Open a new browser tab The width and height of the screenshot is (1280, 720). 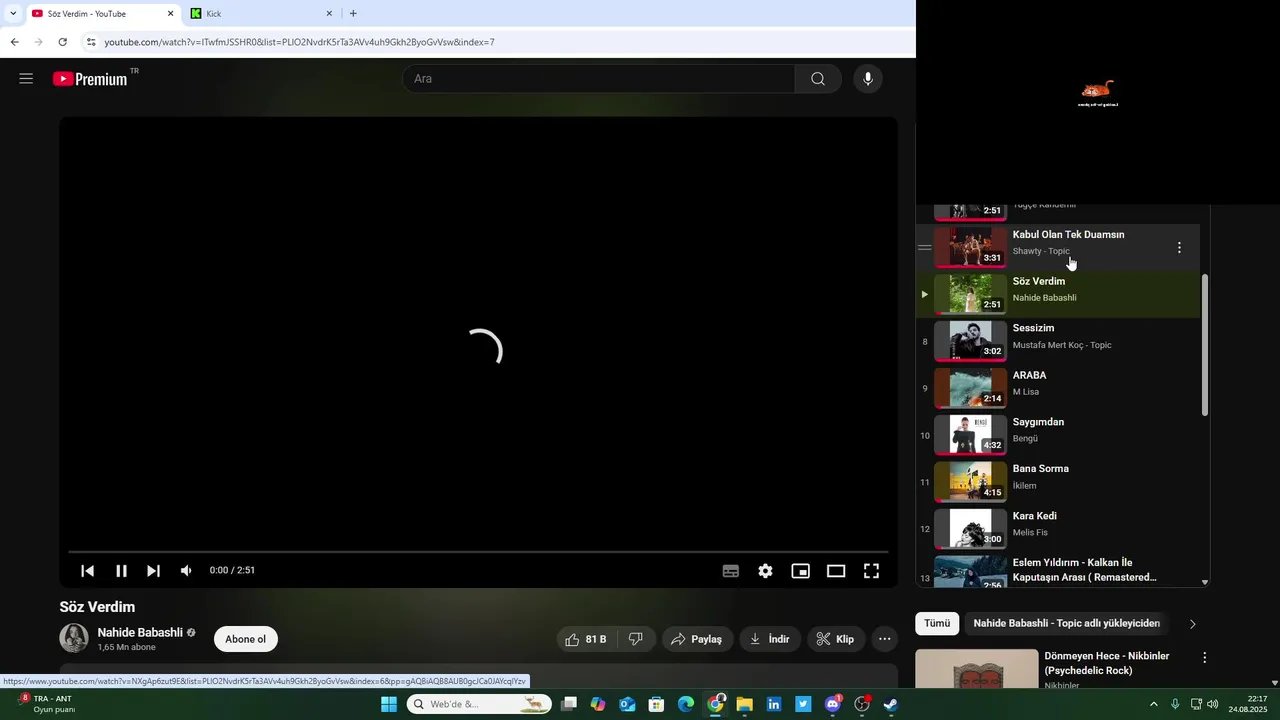coord(353,14)
